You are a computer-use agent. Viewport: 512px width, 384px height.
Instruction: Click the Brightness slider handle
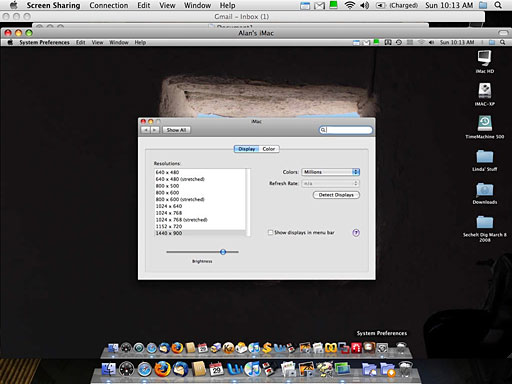tap(223, 252)
